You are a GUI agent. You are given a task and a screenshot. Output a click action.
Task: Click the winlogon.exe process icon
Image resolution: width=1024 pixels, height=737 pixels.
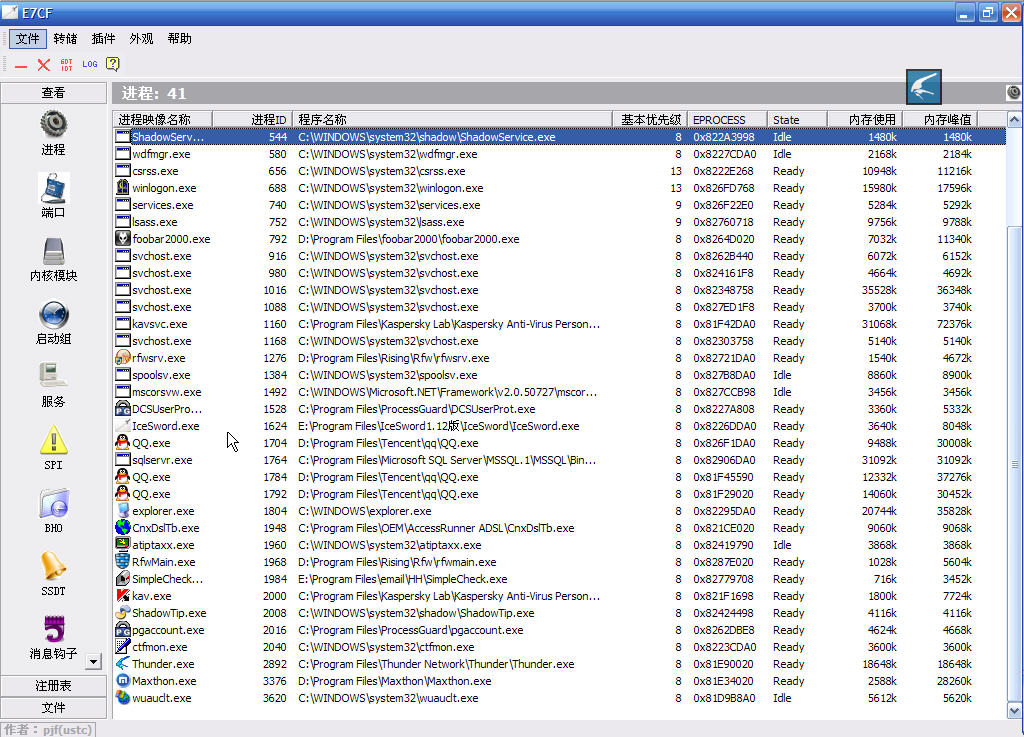pos(122,188)
